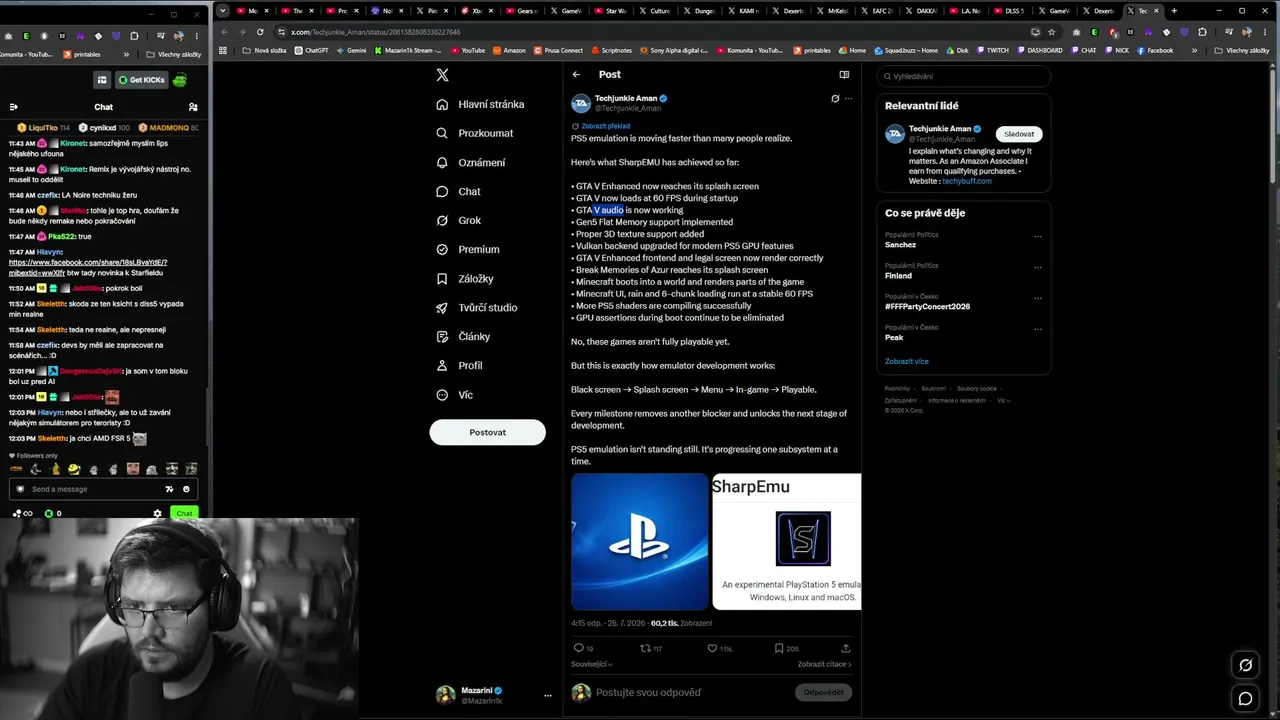Open Premium in the X sidebar
Screen dimensions: 1280x720
click(x=467, y=249)
